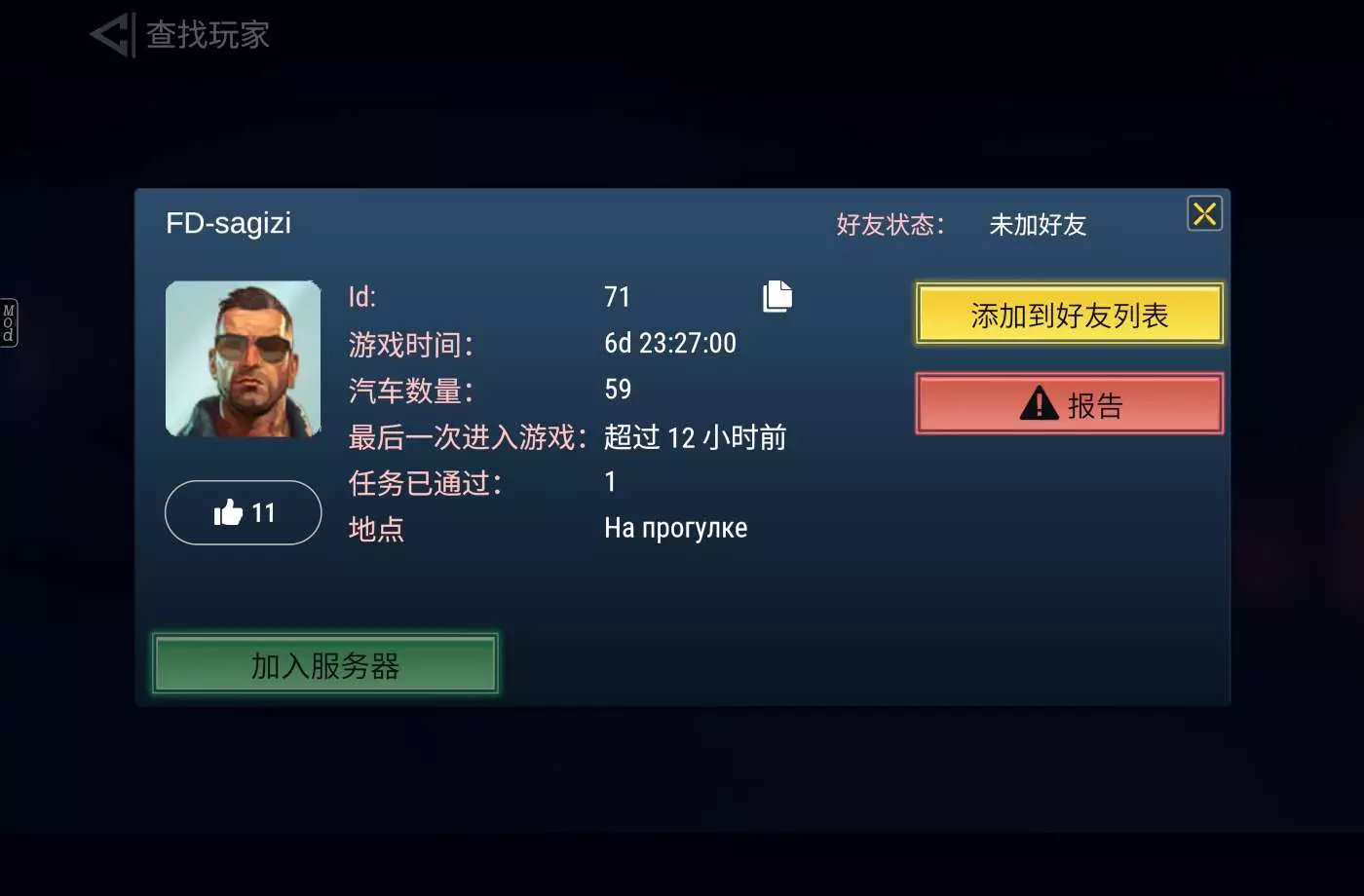Click the player avatar portrait
Viewport: 1364px width, 896px height.
[243, 358]
